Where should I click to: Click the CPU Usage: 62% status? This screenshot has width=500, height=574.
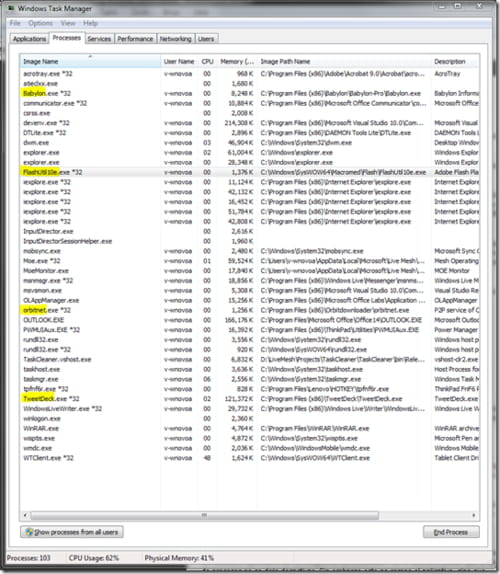pos(94,558)
